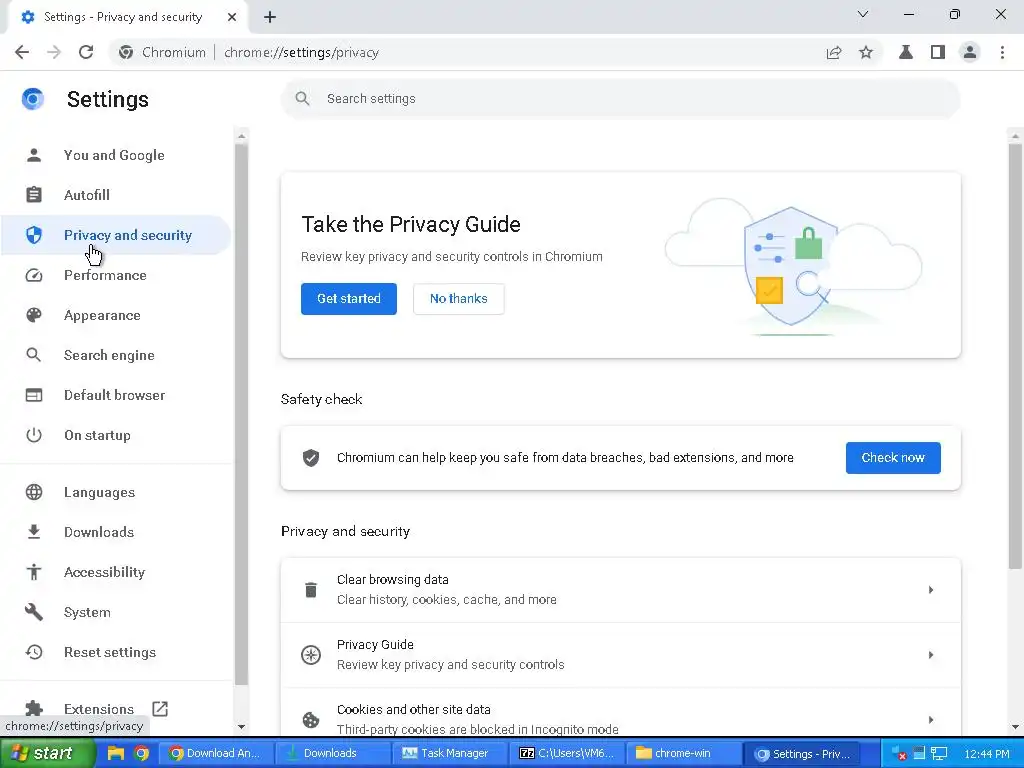Toggle the side panel icon
Screen dimensions: 1024x768
(x=938, y=52)
